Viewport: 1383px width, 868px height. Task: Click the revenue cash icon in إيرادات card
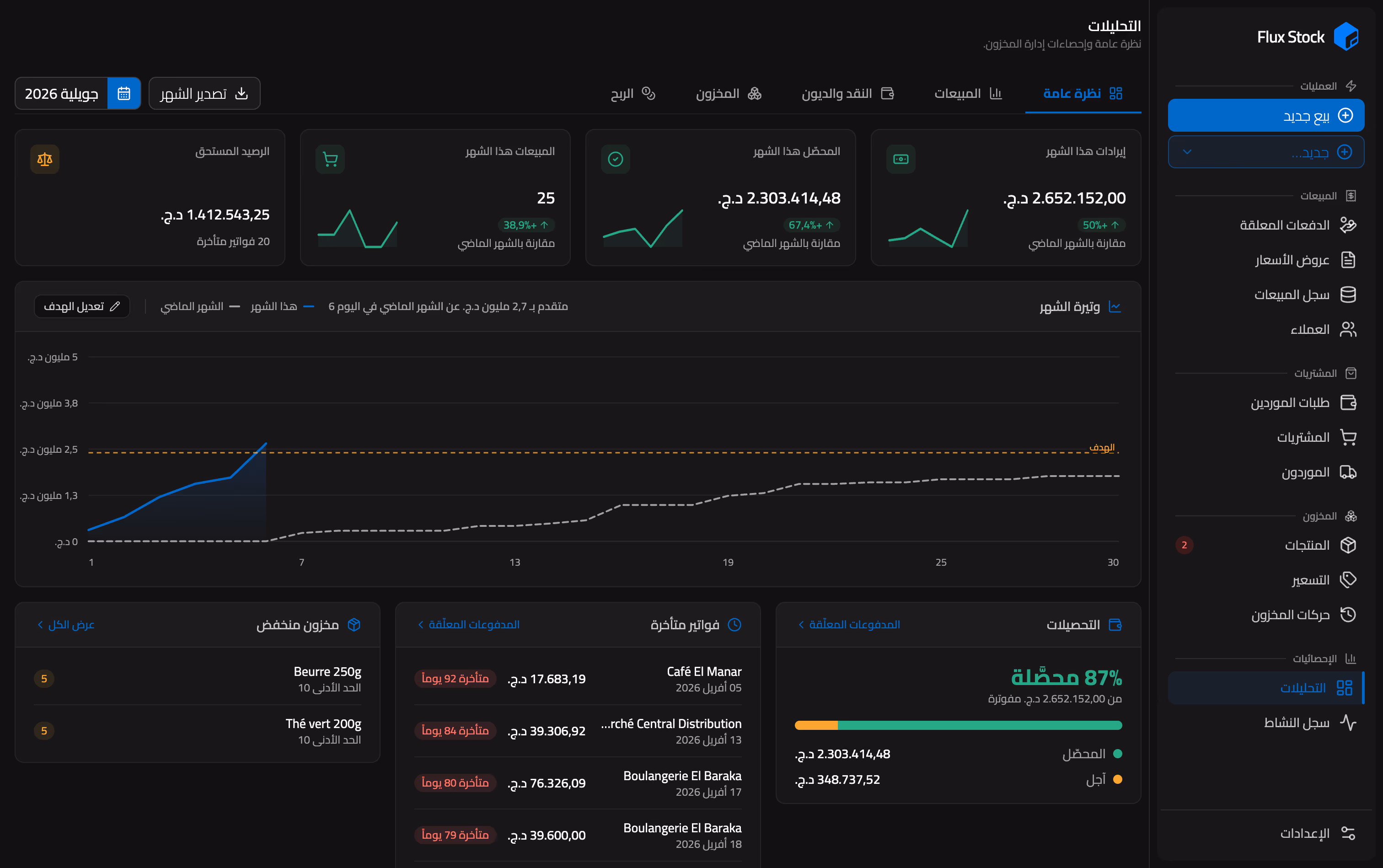click(x=901, y=159)
